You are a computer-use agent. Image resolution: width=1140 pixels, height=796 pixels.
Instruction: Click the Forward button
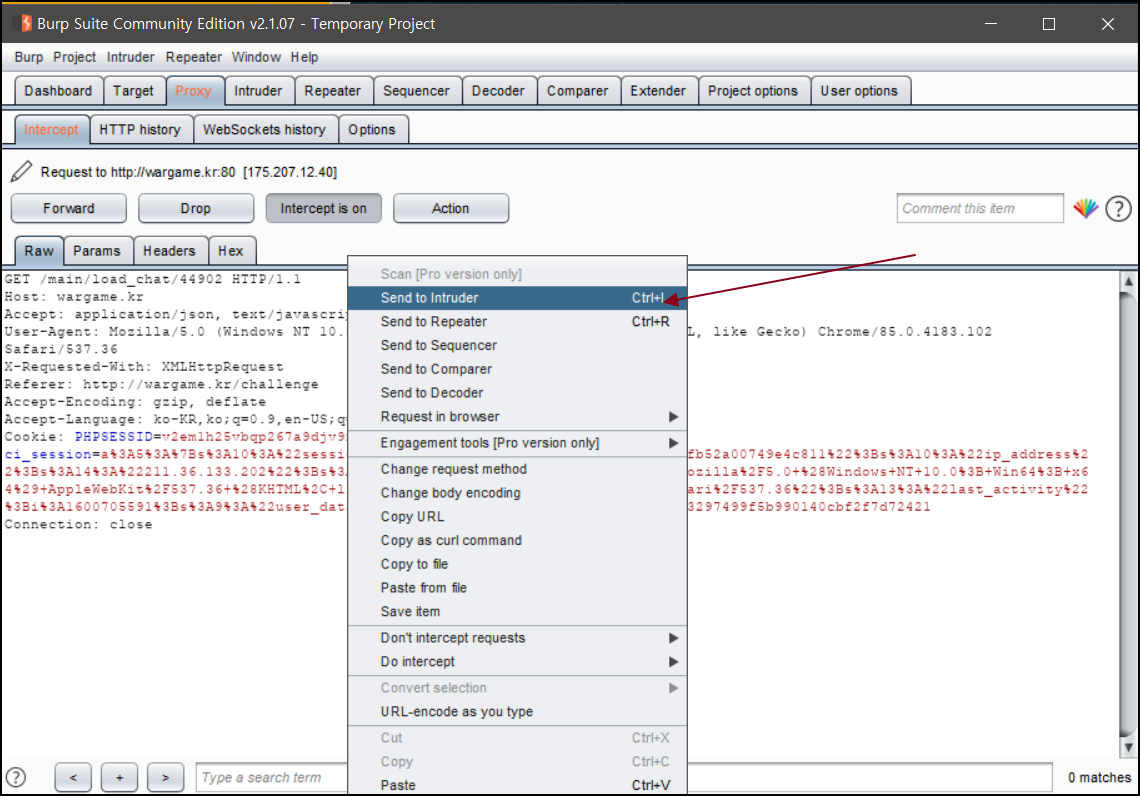tap(69, 209)
